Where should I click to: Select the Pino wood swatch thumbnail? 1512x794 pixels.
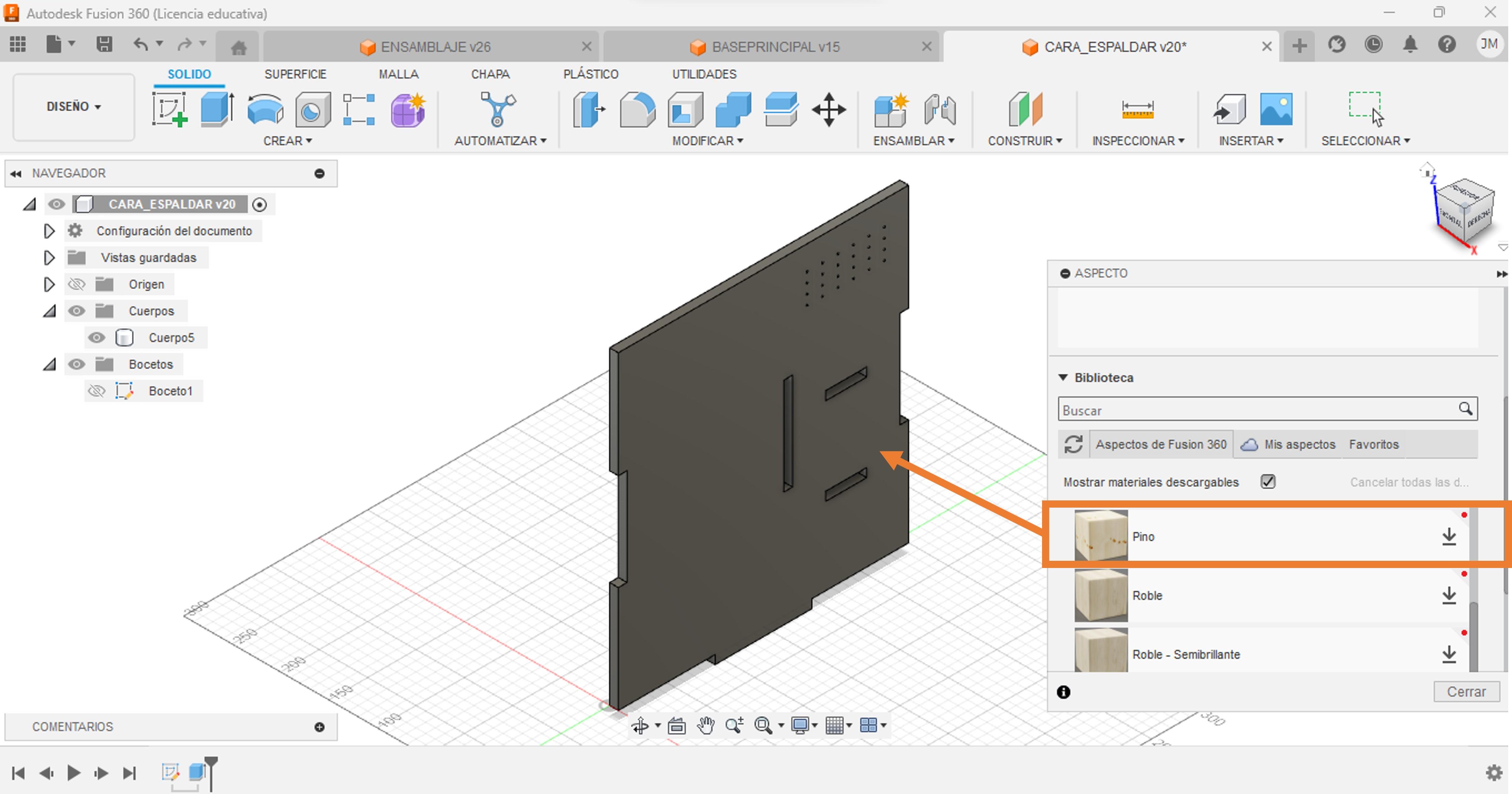(1101, 536)
